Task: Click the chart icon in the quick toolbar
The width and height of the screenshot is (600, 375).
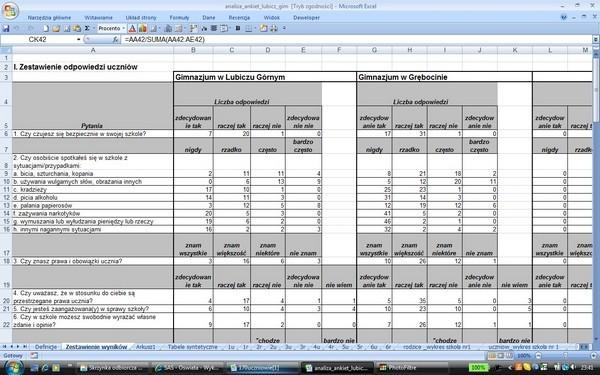Action: tap(143, 28)
